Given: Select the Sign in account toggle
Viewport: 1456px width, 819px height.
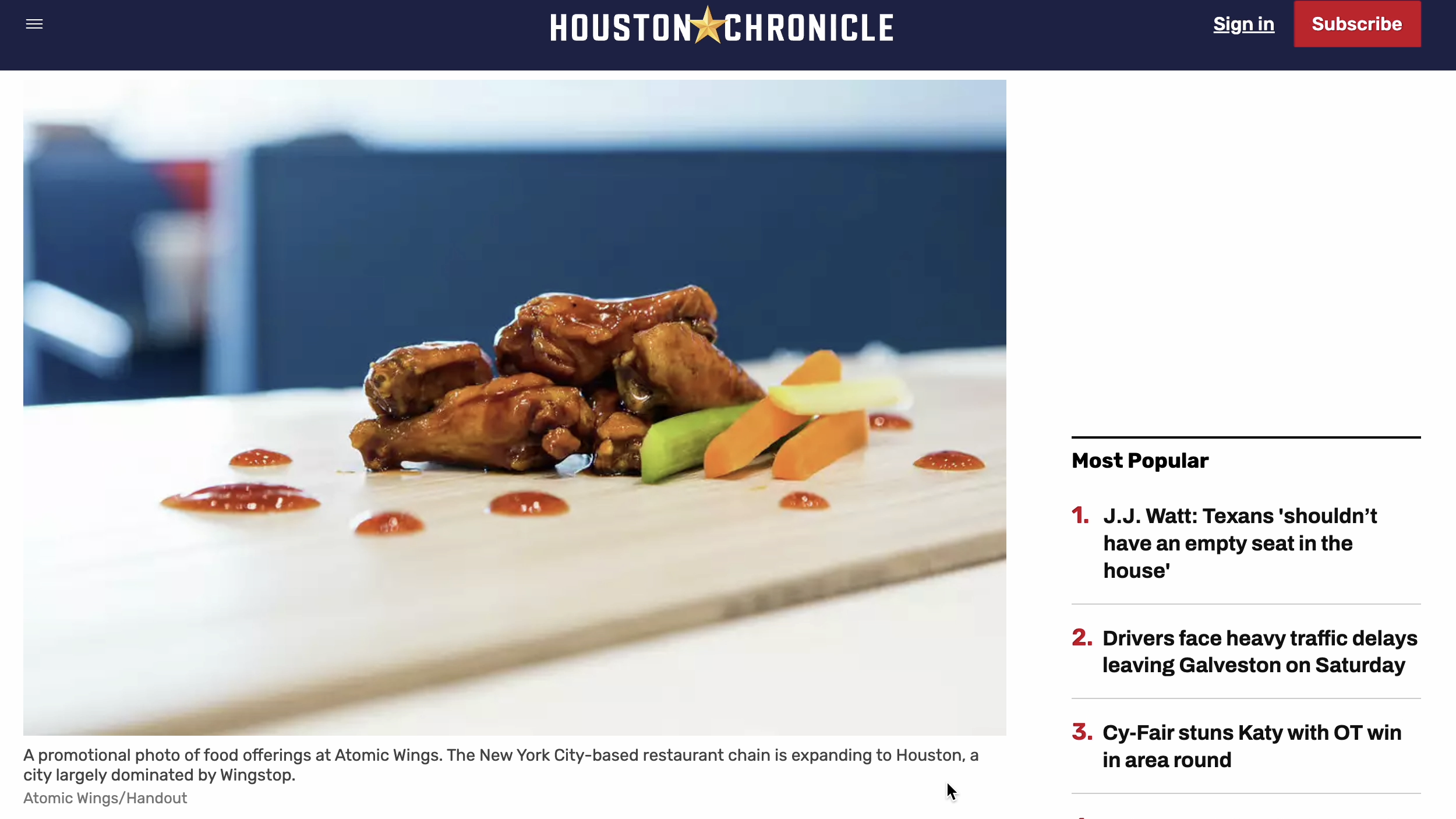Looking at the screenshot, I should (1244, 24).
